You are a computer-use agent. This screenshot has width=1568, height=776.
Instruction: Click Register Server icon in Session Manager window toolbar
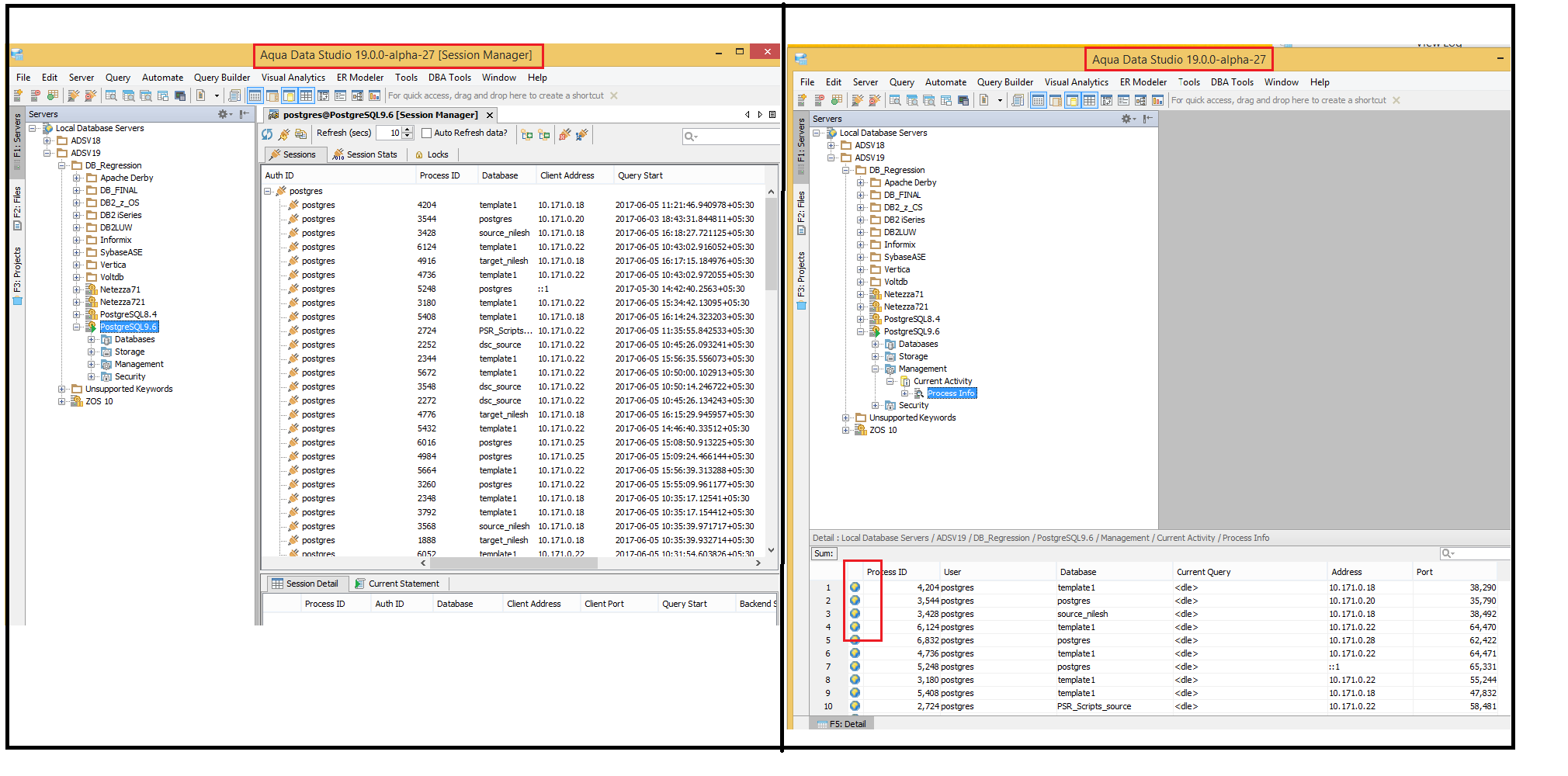pyautogui.click(x=18, y=95)
